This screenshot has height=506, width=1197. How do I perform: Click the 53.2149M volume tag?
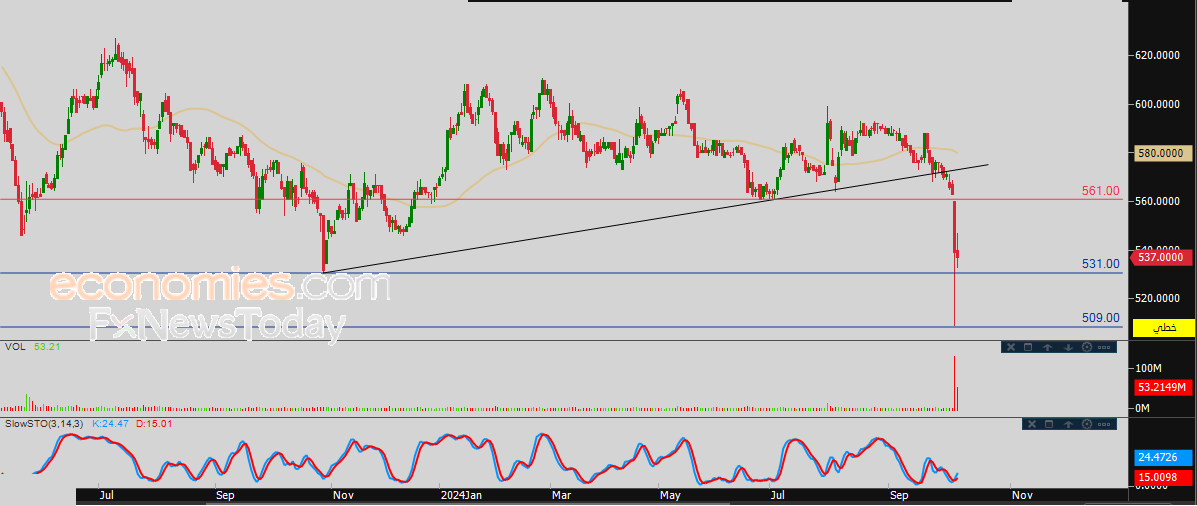(x=1163, y=388)
